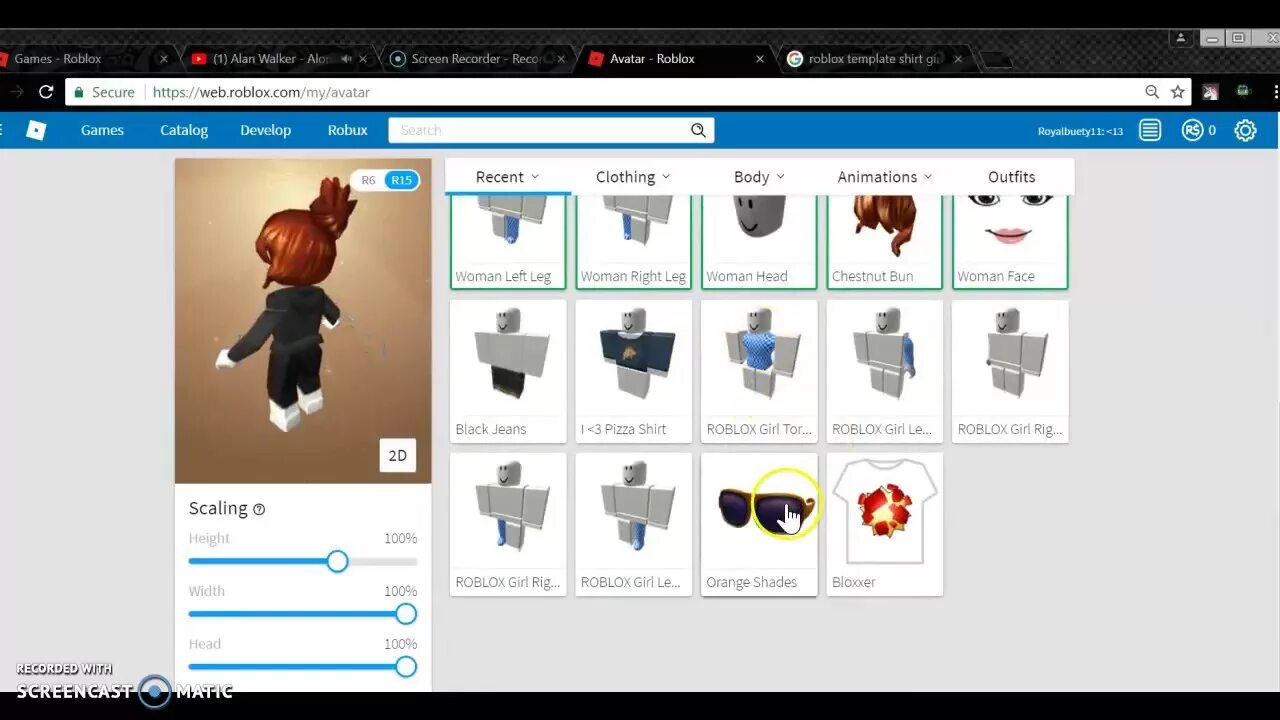Open Games in Roblox navbar
Image resolution: width=1280 pixels, height=720 pixels.
(x=102, y=130)
